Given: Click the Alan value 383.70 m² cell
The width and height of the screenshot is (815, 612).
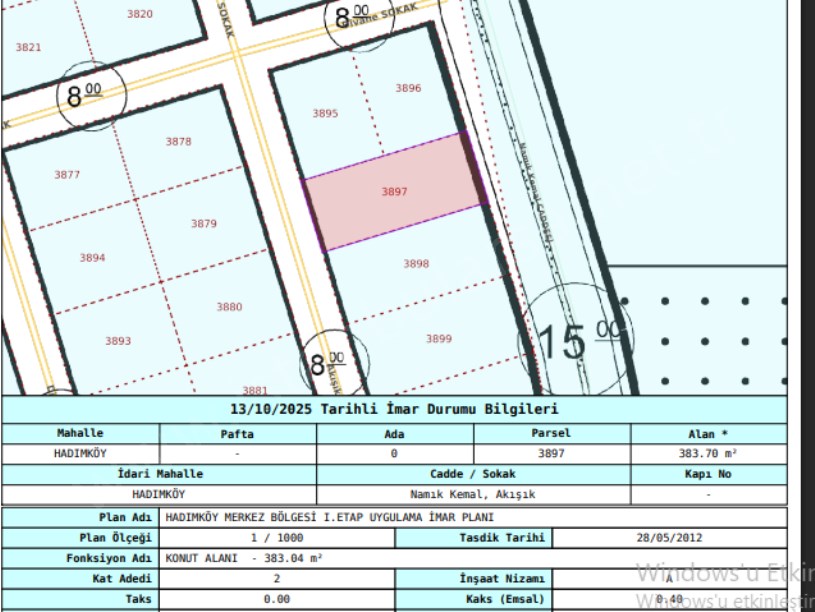Looking at the screenshot, I should [x=708, y=453].
